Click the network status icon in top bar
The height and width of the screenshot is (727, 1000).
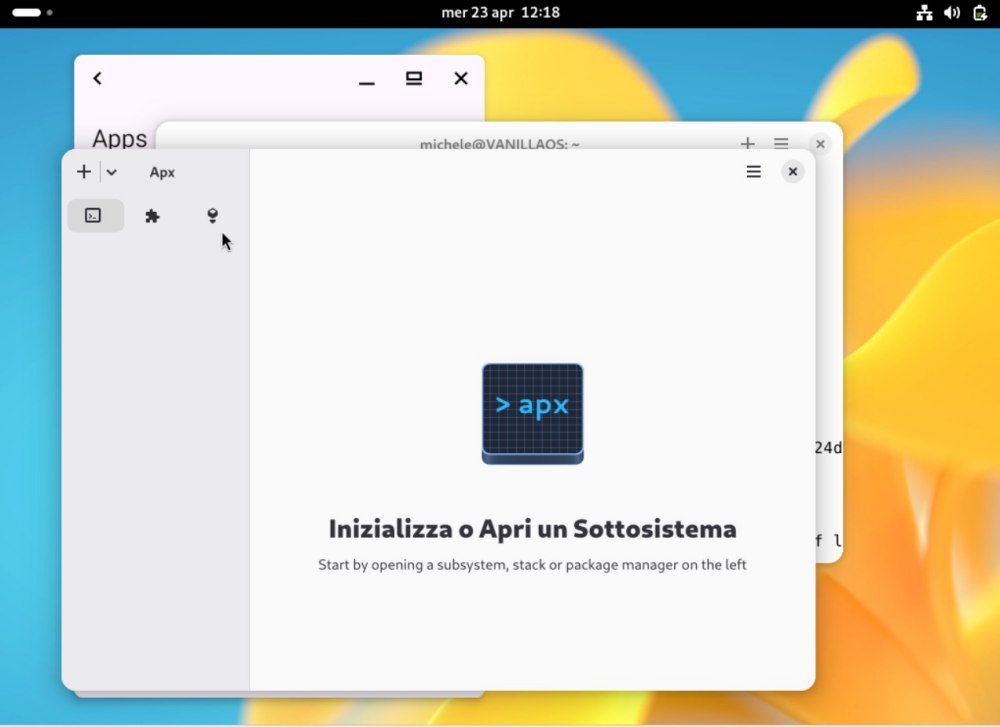(x=924, y=12)
